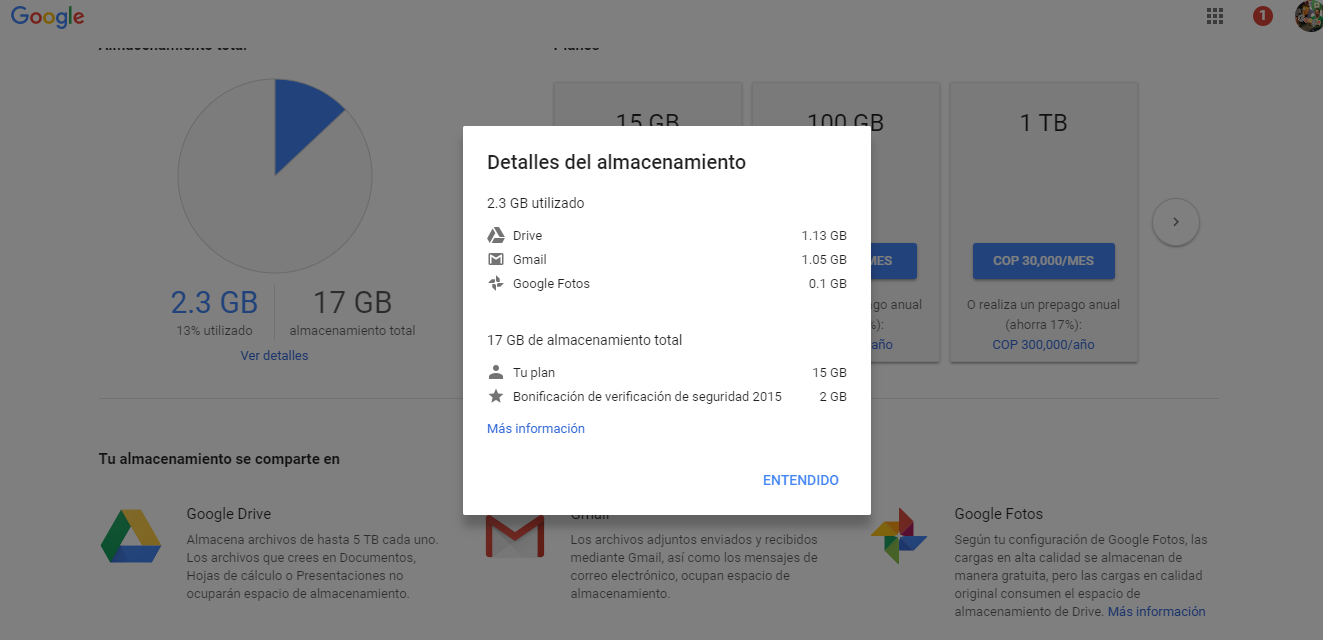Click the 13% utilizado label
Image resolution: width=1323 pixels, height=640 pixels.
click(214, 330)
